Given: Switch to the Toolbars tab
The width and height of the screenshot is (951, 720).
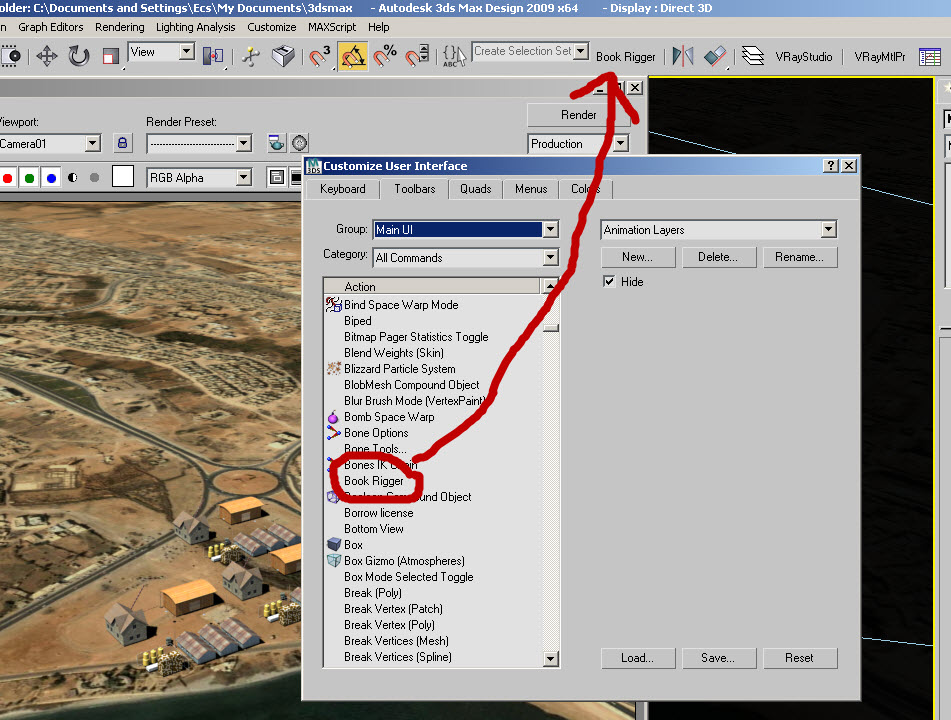Looking at the screenshot, I should (x=415, y=189).
